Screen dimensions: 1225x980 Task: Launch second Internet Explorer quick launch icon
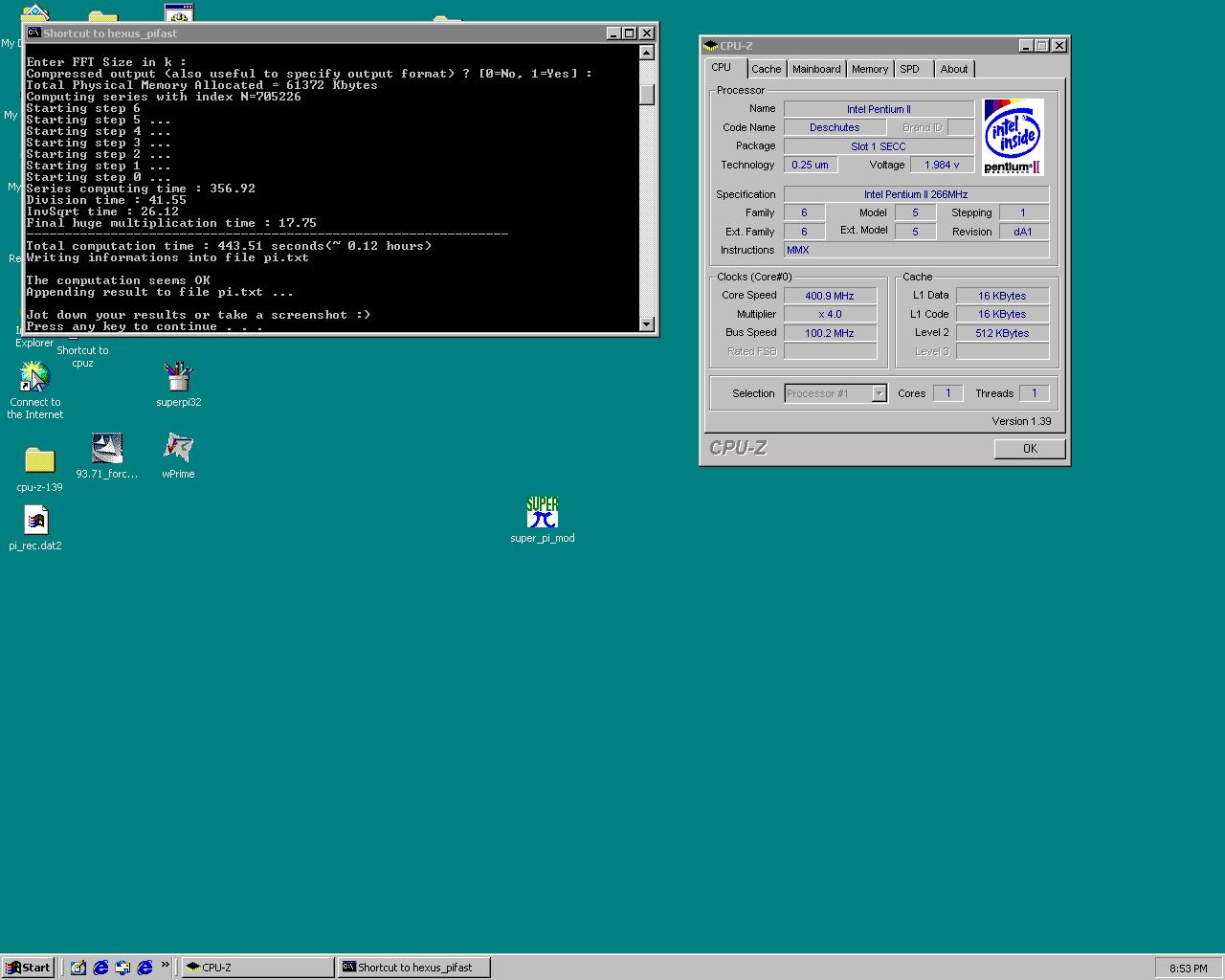pos(145,968)
